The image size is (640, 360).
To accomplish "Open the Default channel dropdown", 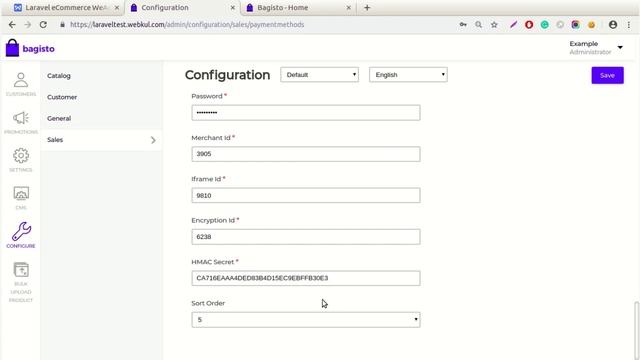I will (x=319, y=75).
